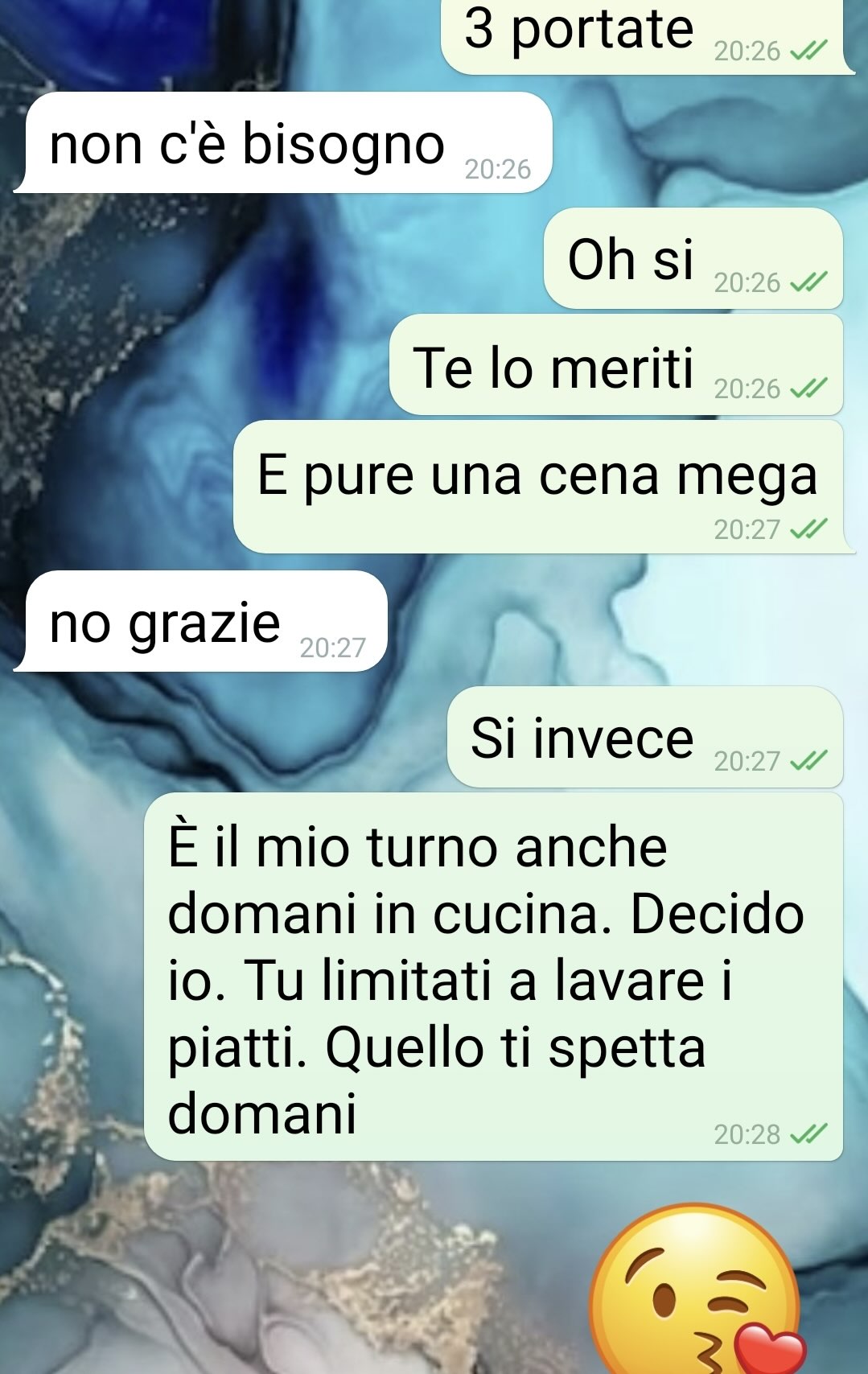Tap the 20:26 timestamp on 'non c'è bisogno'

498,169
